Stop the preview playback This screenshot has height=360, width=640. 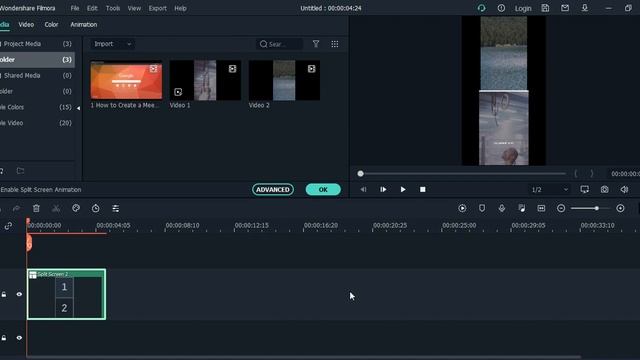click(423, 189)
